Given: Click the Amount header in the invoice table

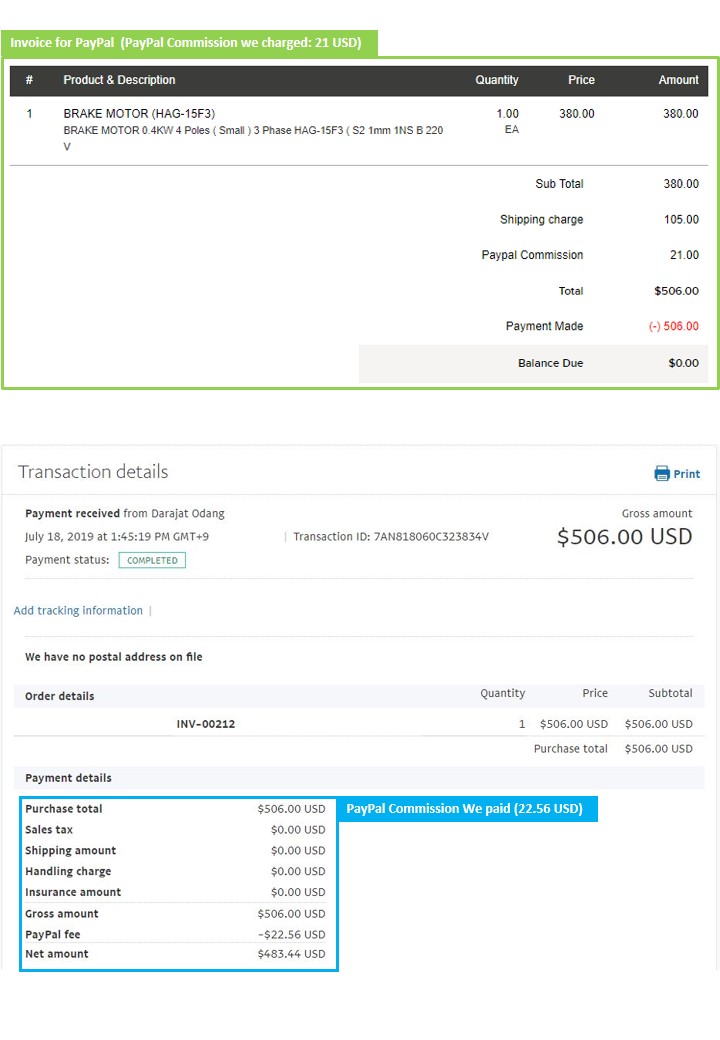Looking at the screenshot, I should [x=678, y=80].
